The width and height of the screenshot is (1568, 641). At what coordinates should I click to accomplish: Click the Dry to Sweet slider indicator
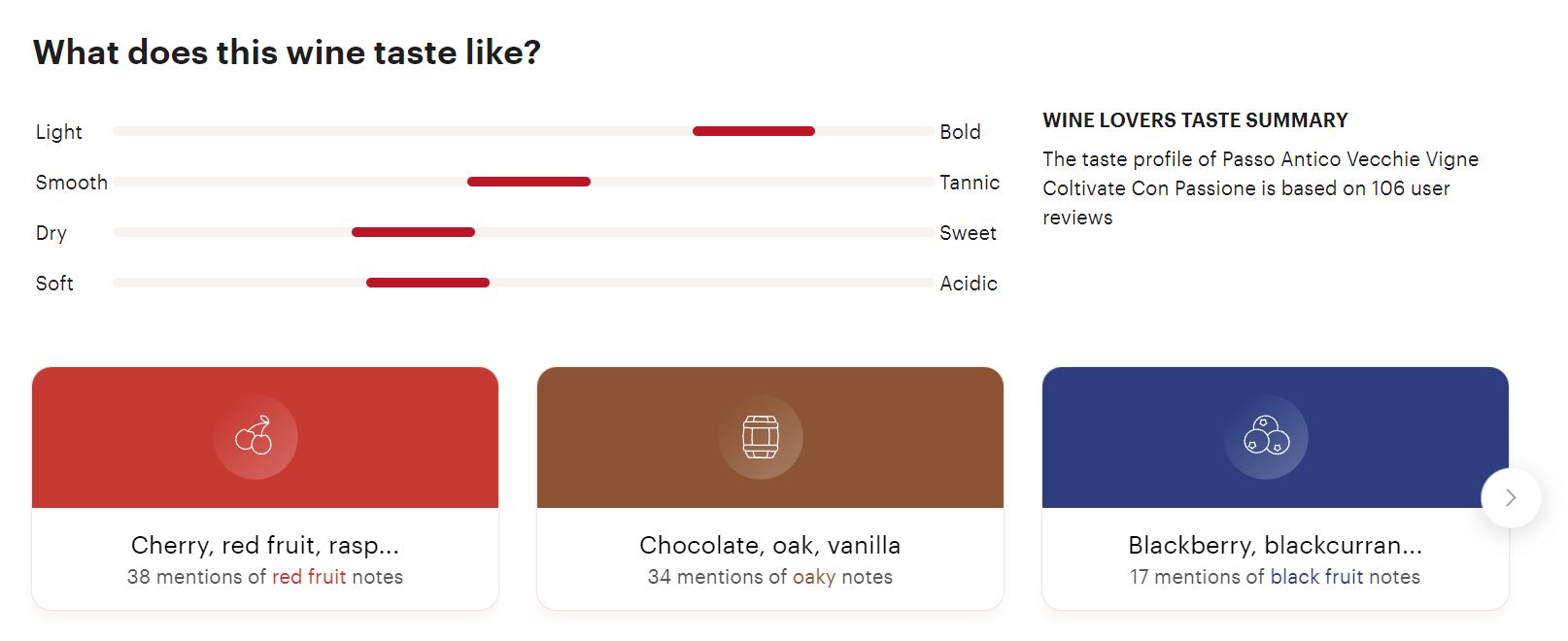tap(413, 232)
